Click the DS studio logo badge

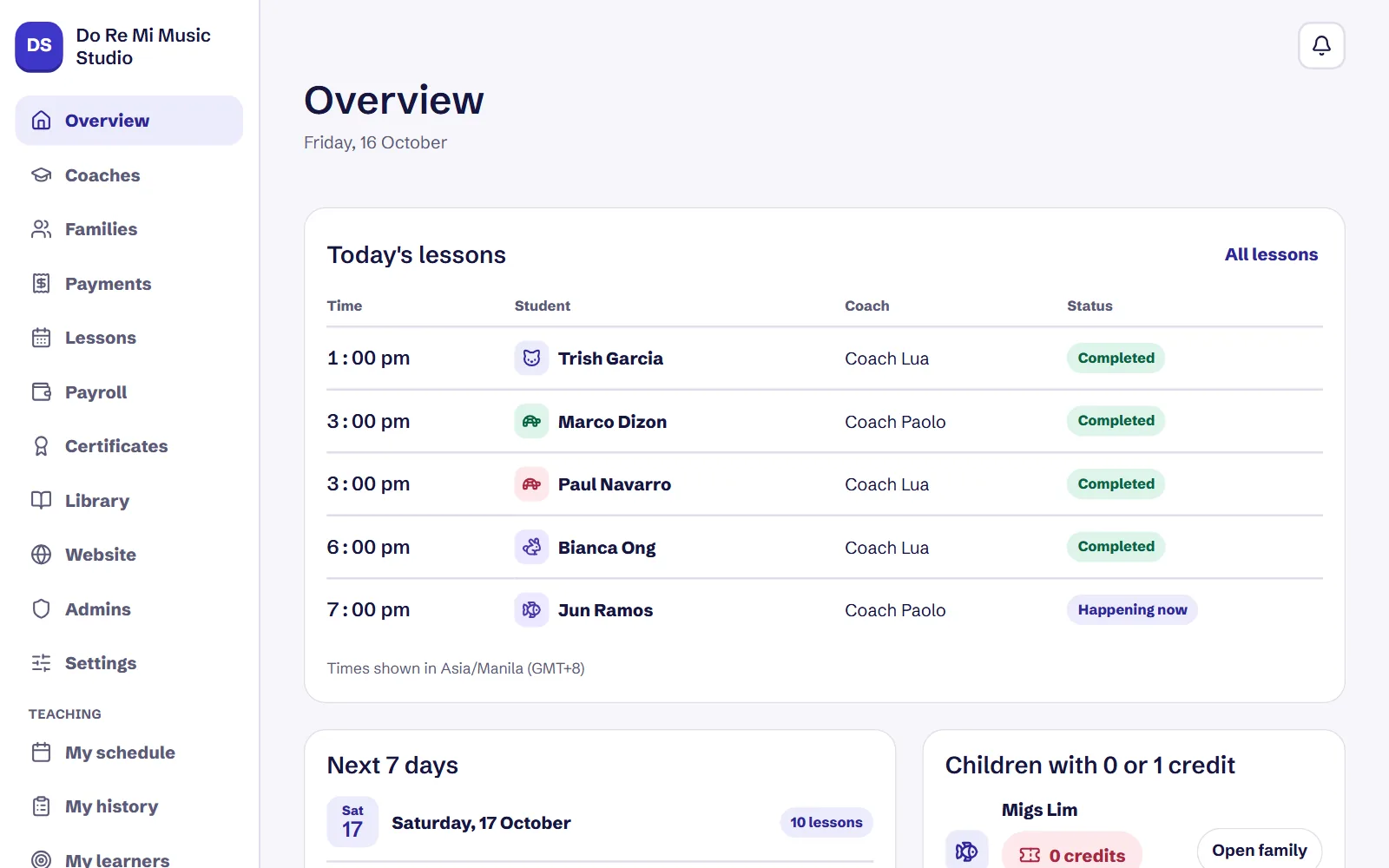coord(39,46)
